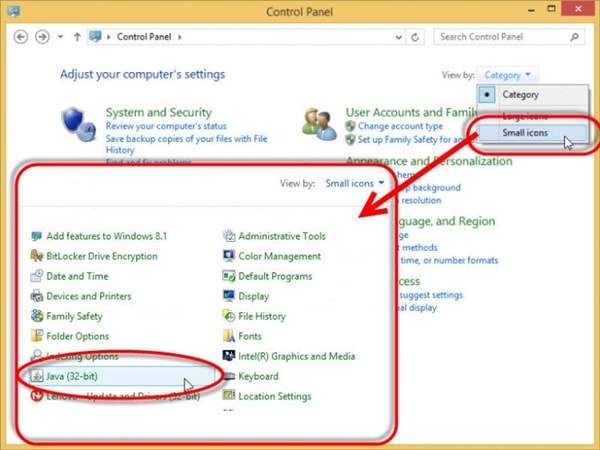Screen dimensions: 600x450
Task: Choose Small icons in the view menu
Action: (525, 133)
